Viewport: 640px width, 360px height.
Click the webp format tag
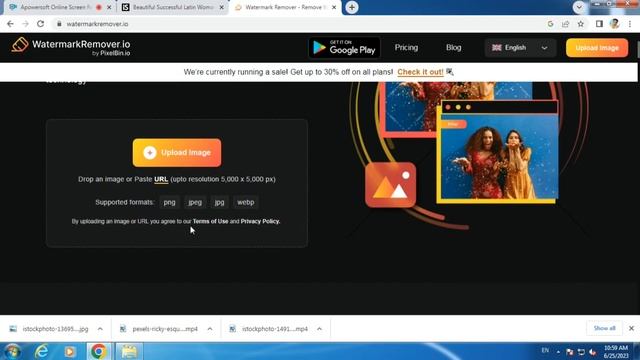click(x=246, y=202)
